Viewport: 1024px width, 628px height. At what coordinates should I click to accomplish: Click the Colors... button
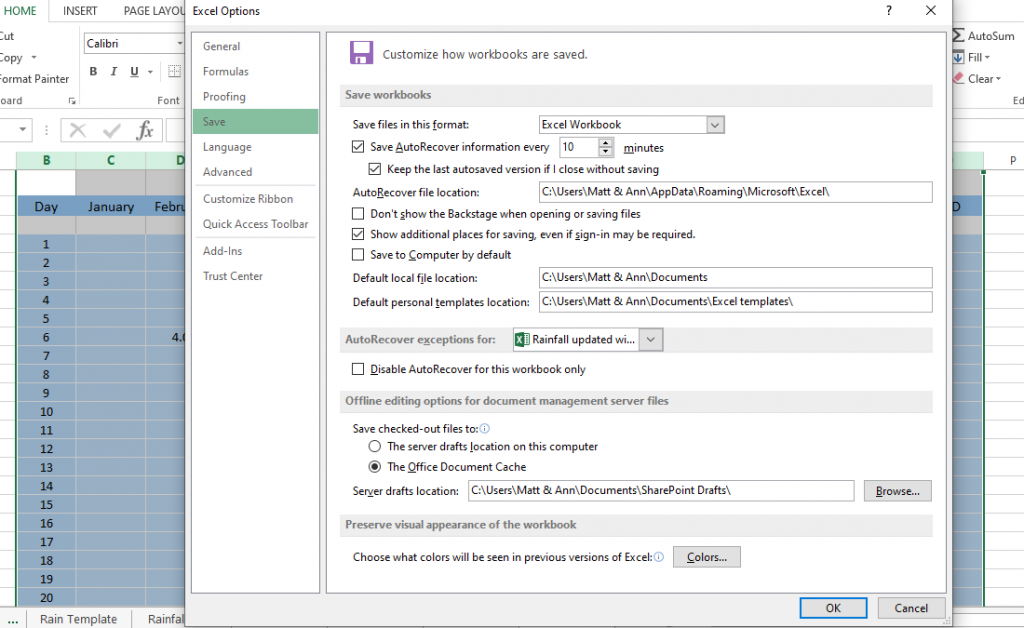point(707,557)
